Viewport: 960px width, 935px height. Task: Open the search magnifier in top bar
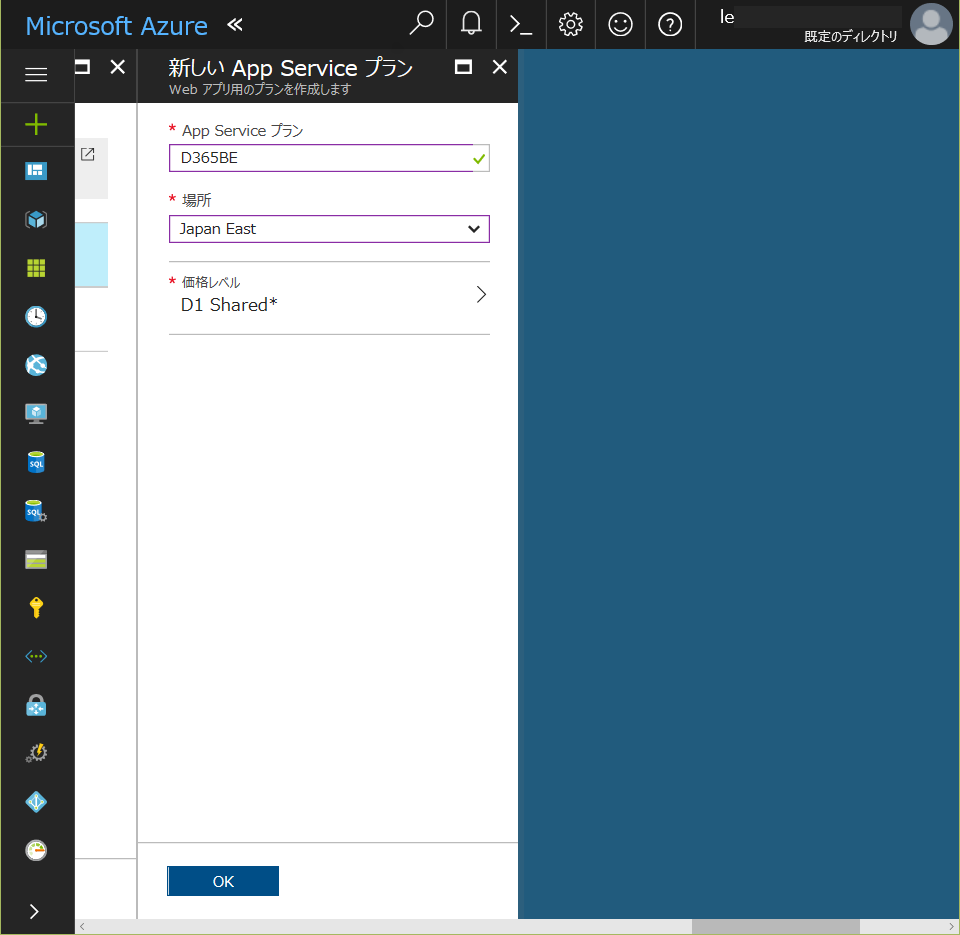(x=421, y=24)
